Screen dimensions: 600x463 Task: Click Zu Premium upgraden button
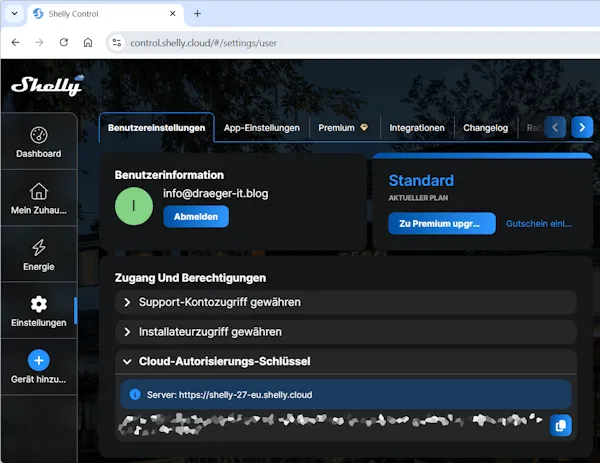[x=441, y=223]
